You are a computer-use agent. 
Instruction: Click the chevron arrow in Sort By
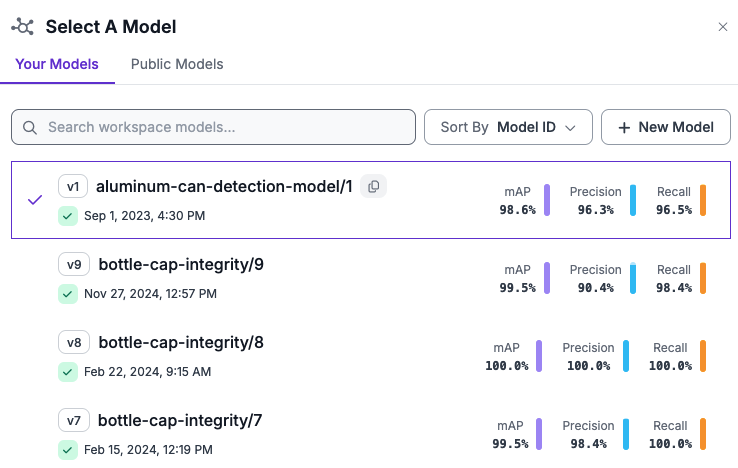click(x=571, y=128)
